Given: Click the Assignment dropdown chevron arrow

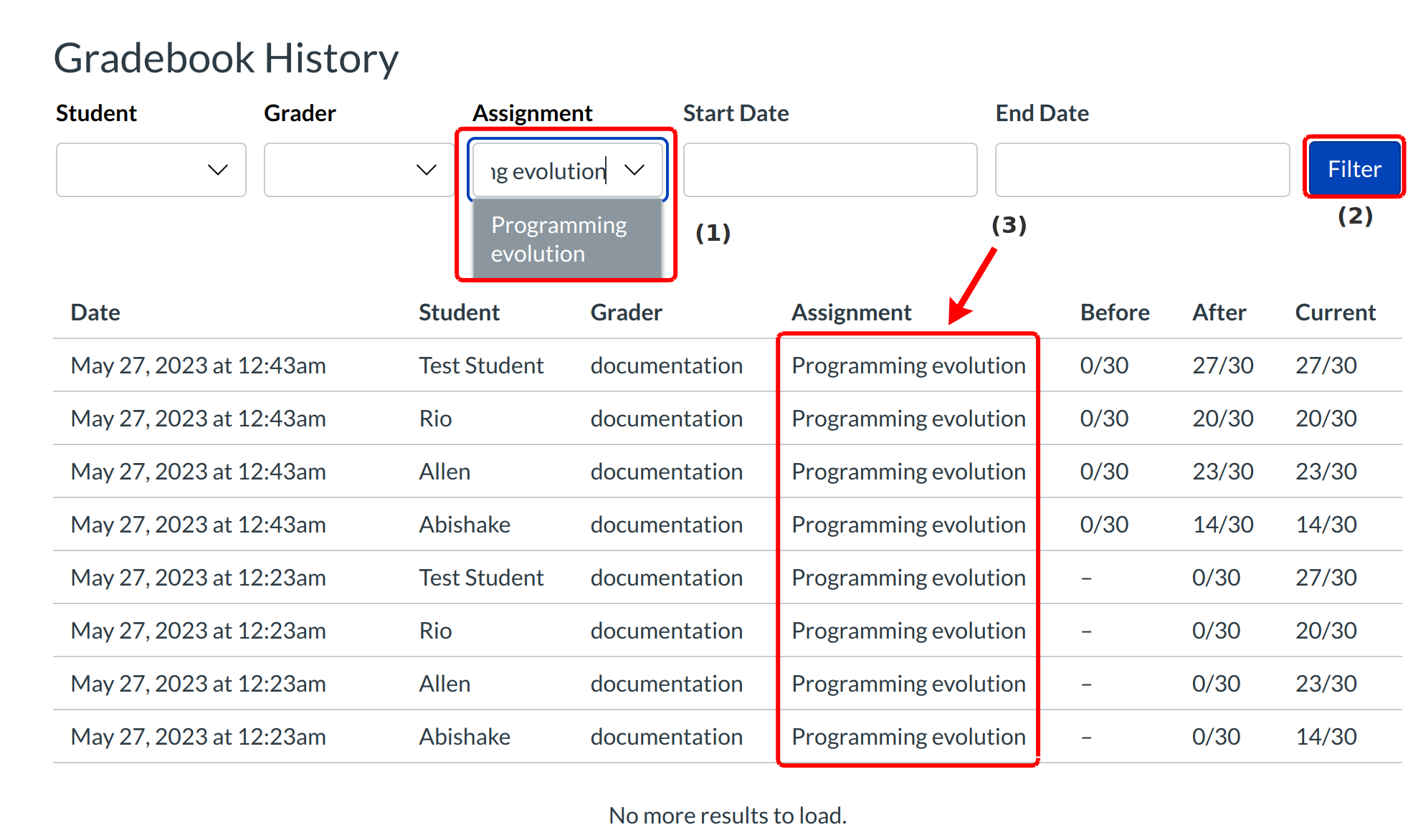Looking at the screenshot, I should point(634,170).
